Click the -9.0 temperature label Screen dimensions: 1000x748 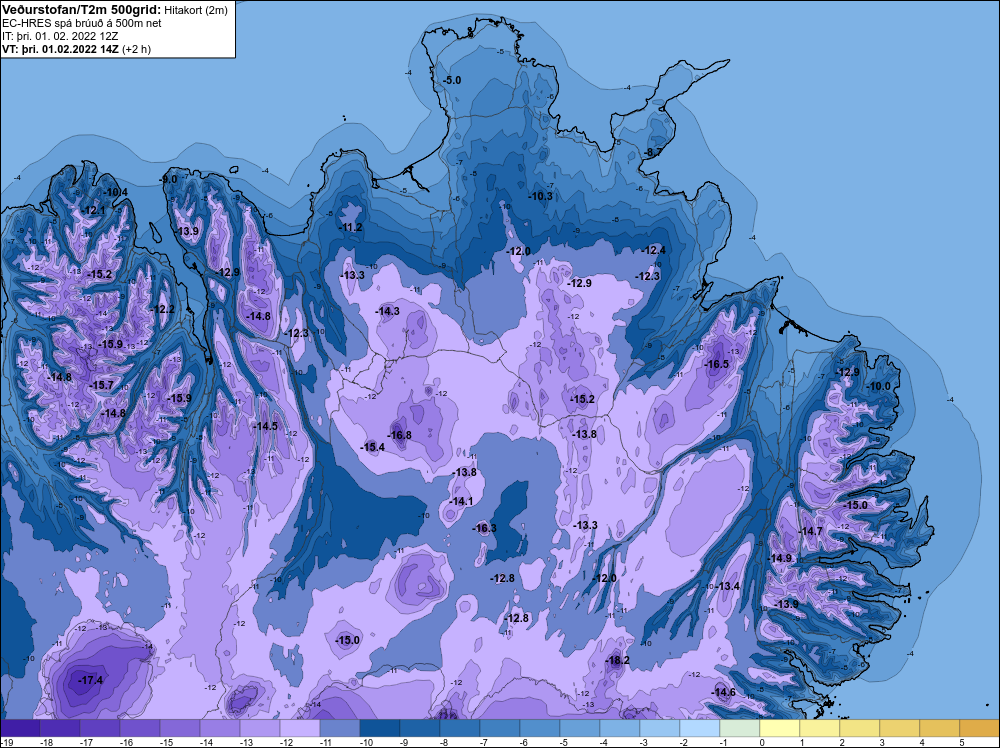pyautogui.click(x=168, y=179)
